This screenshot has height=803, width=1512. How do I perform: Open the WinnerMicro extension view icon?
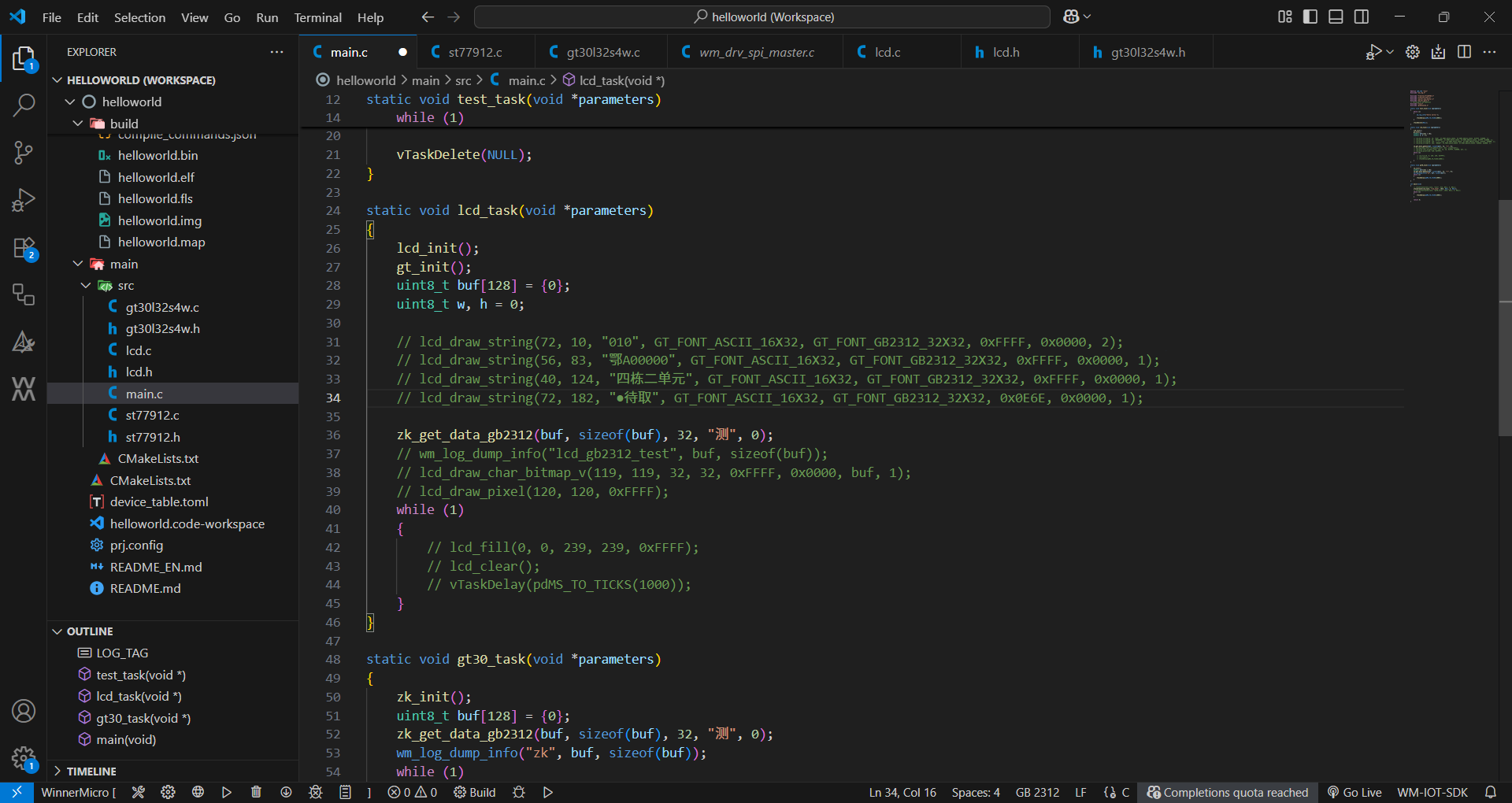[x=24, y=388]
